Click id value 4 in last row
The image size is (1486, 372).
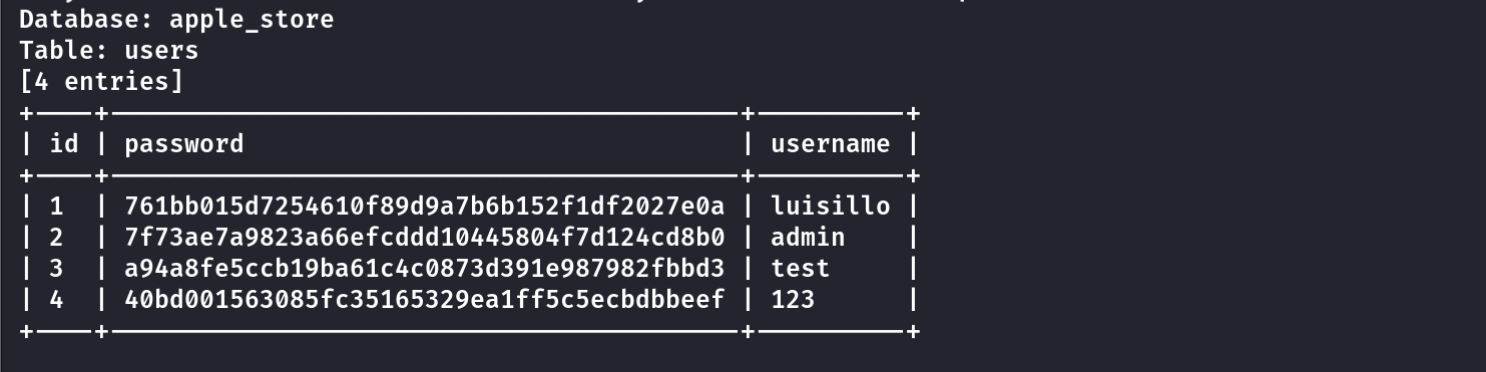[x=57, y=299]
